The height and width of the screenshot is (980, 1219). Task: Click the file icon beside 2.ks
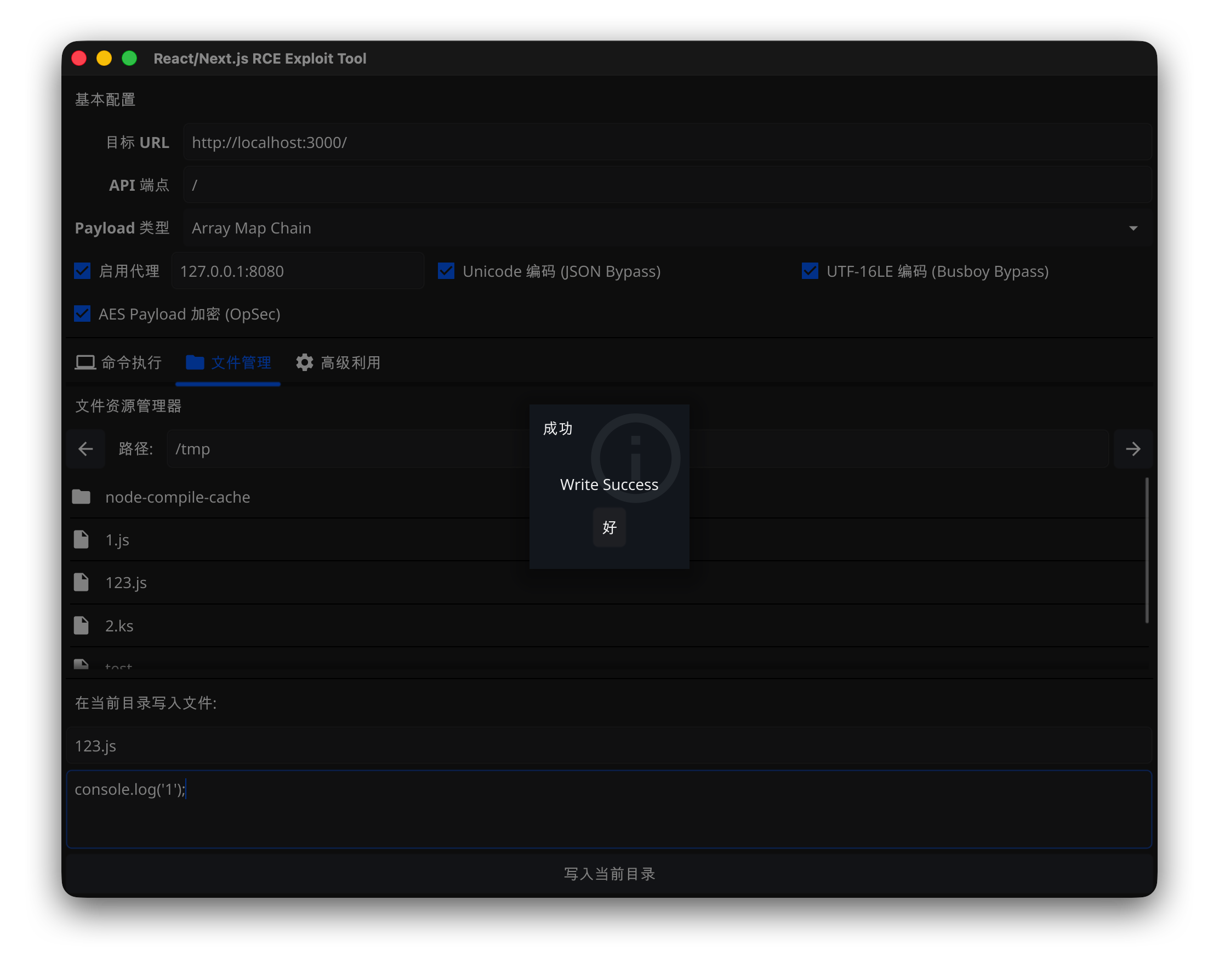(x=82, y=625)
